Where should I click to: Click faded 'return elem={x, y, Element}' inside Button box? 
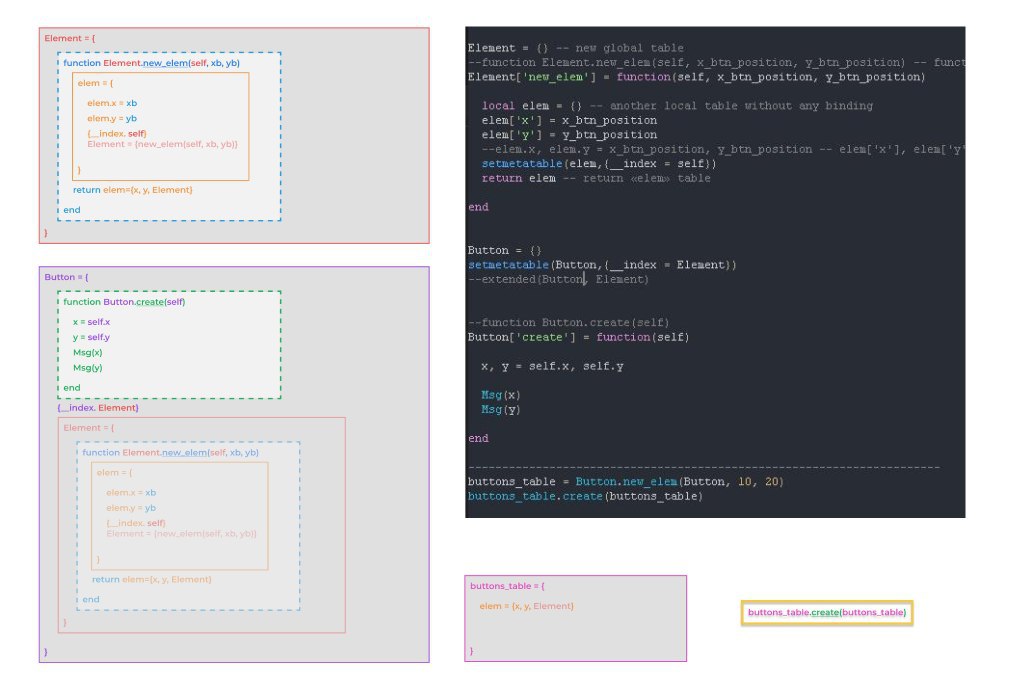(152, 579)
